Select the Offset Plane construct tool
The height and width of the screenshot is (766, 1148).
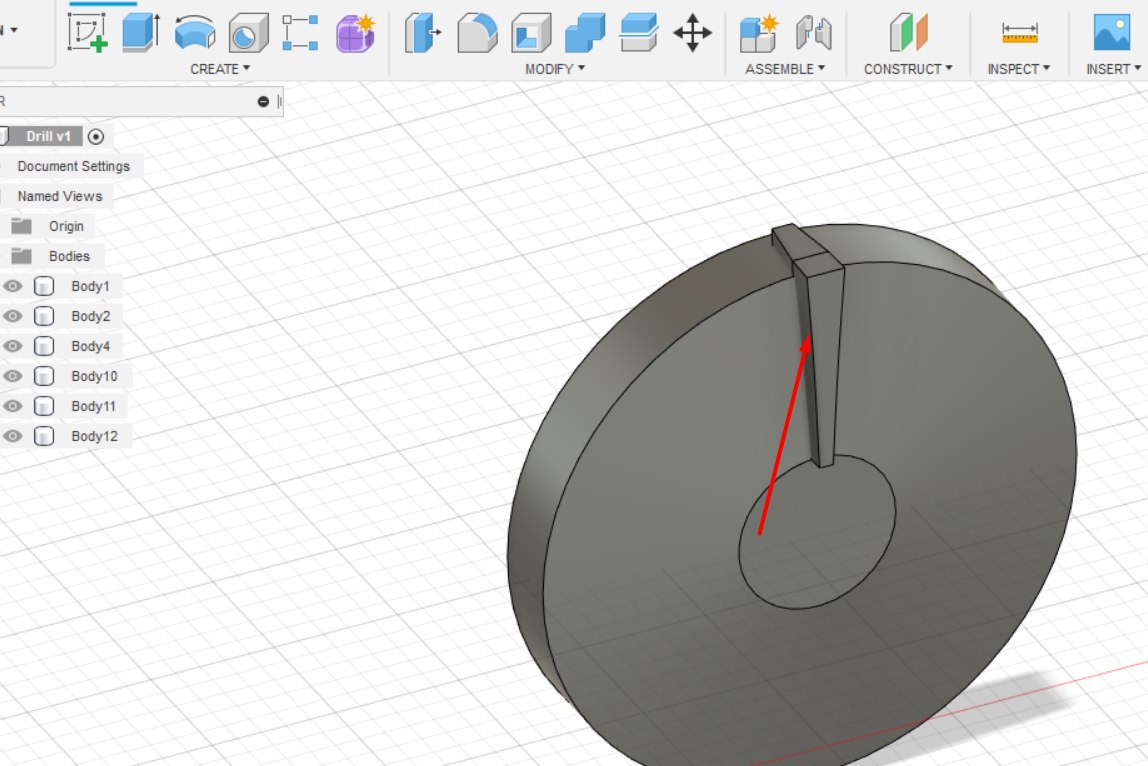(909, 33)
